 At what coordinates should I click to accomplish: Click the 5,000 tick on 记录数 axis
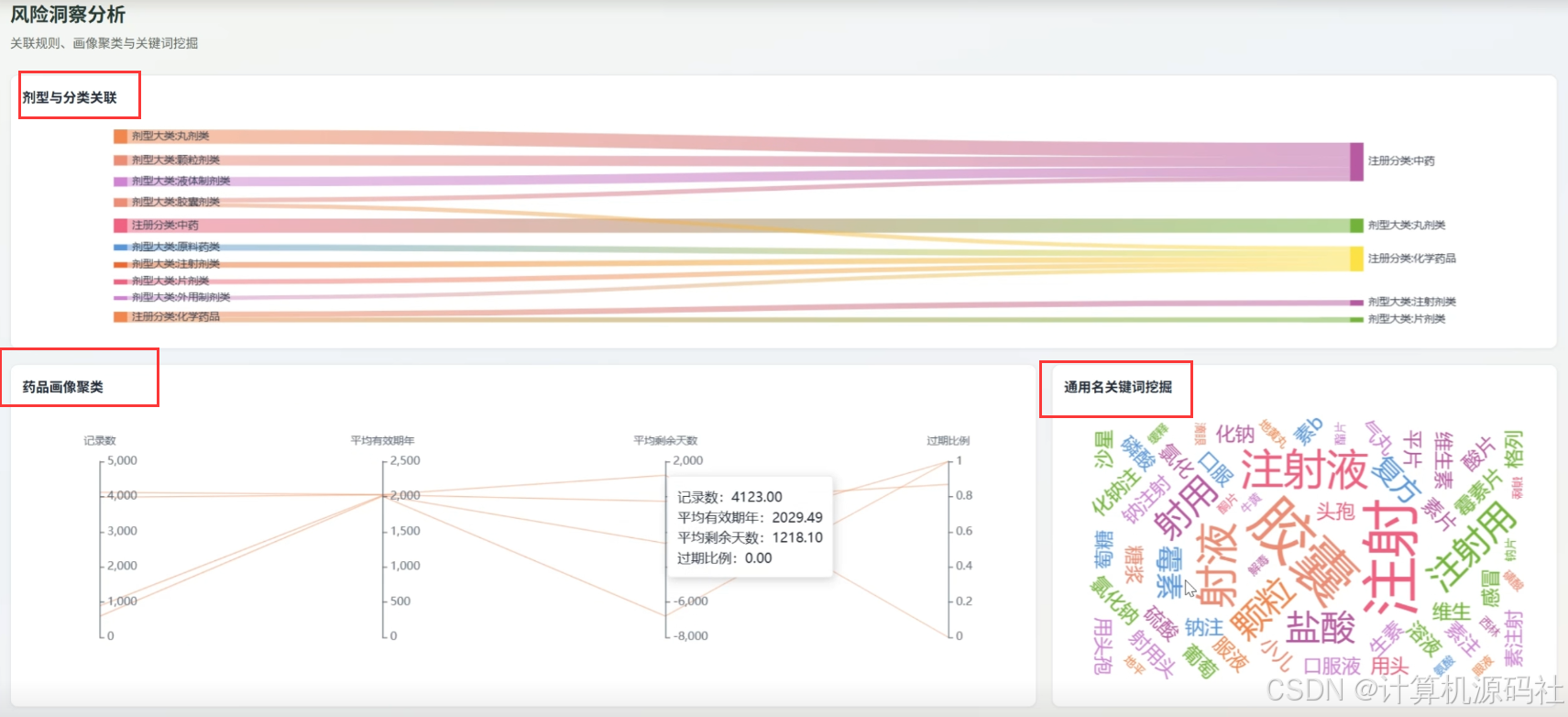pyautogui.click(x=122, y=460)
